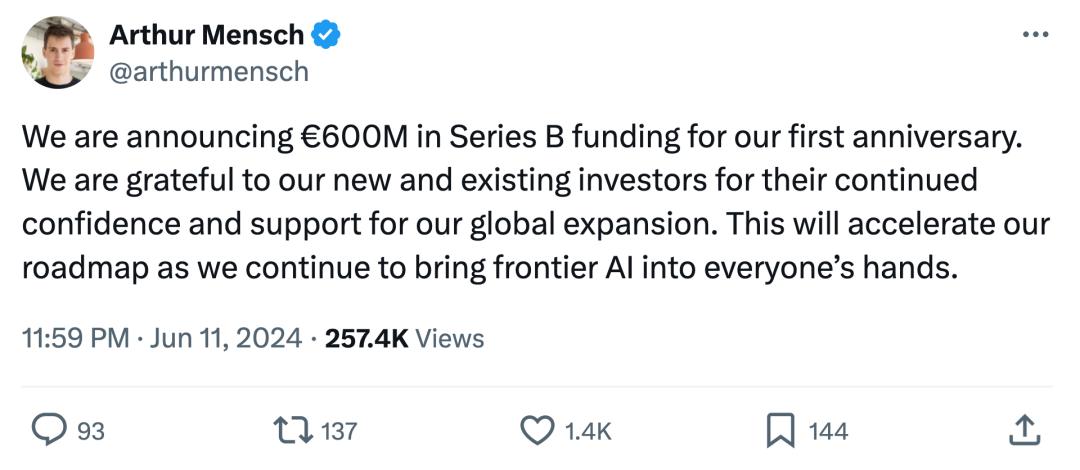
Task: Click the Arthur Mensch display name
Action: [206, 35]
